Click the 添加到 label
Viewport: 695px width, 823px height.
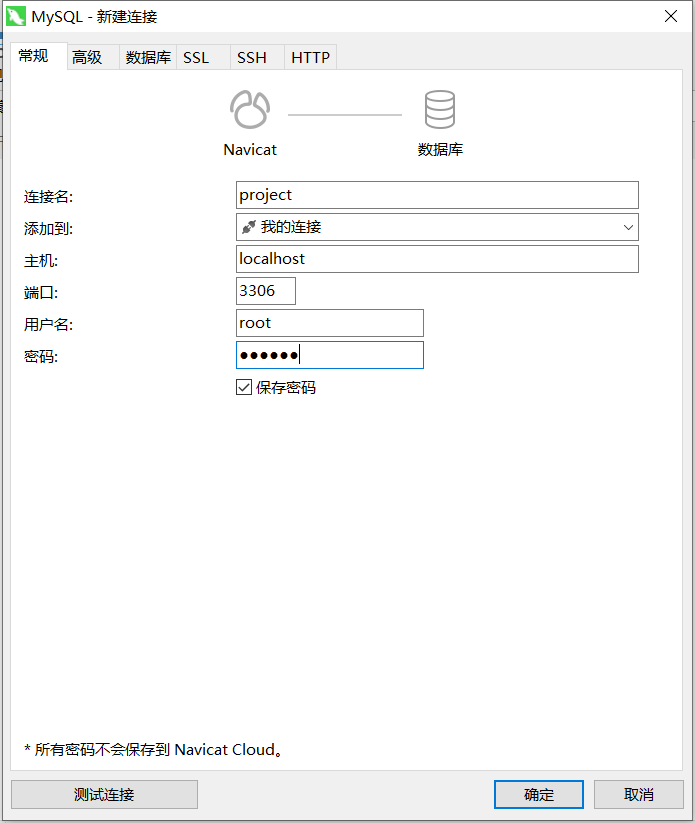pyautogui.click(x=48, y=229)
